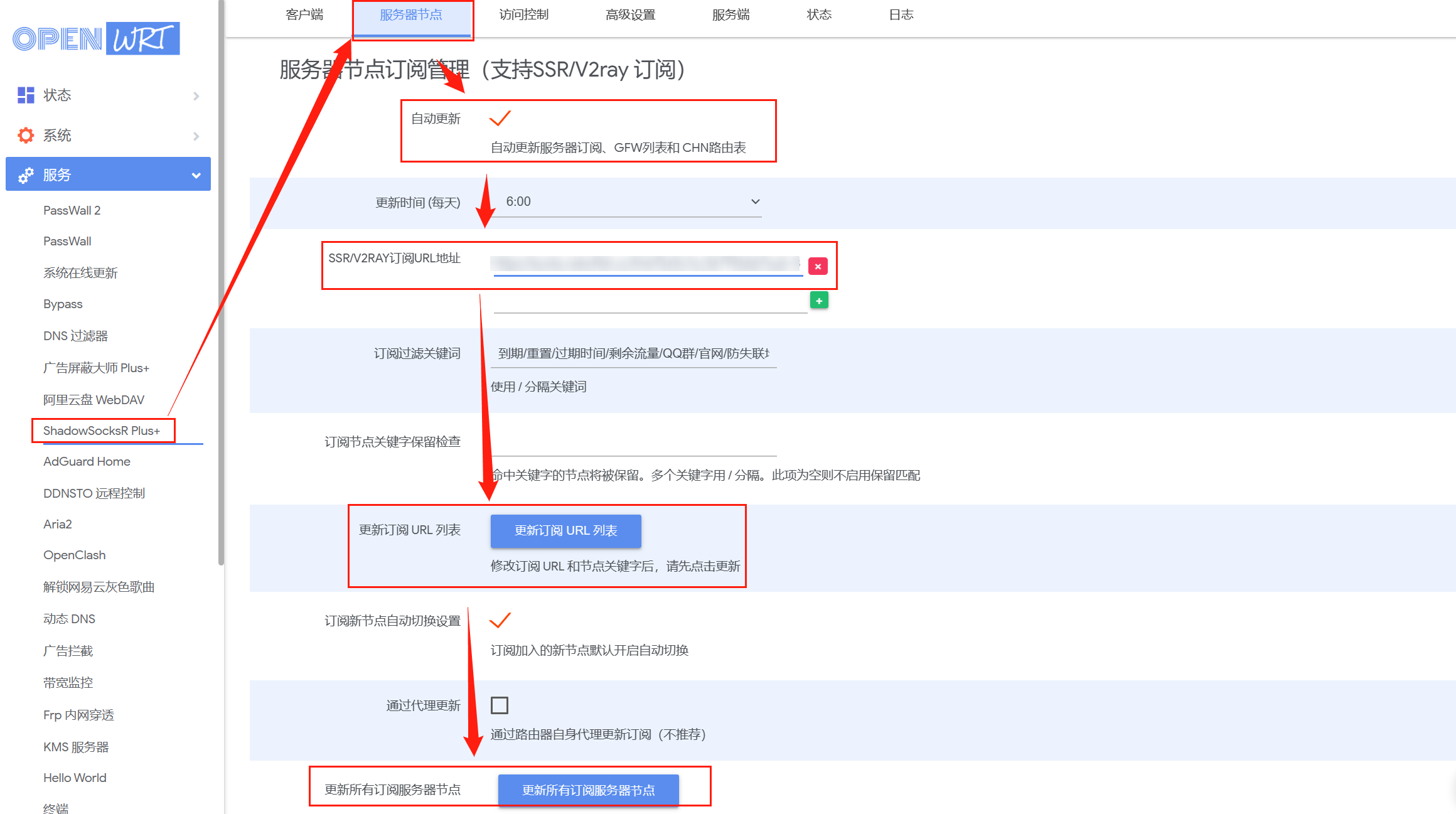Open the Log (日志) tab

pyautogui.click(x=901, y=14)
